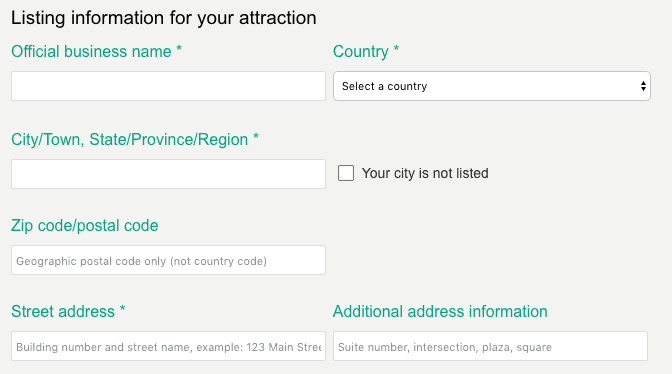672x374 pixels.
Task: Click the asterisk after State/Province/Region
Action: click(256, 137)
